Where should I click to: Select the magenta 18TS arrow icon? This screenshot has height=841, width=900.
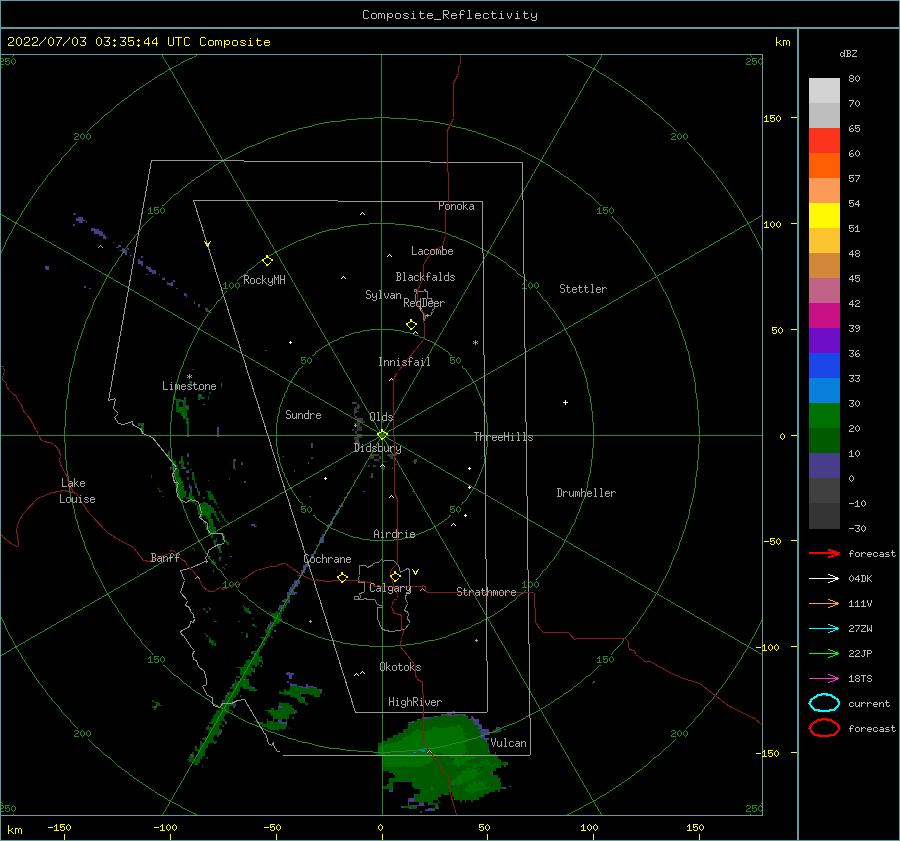[x=824, y=679]
